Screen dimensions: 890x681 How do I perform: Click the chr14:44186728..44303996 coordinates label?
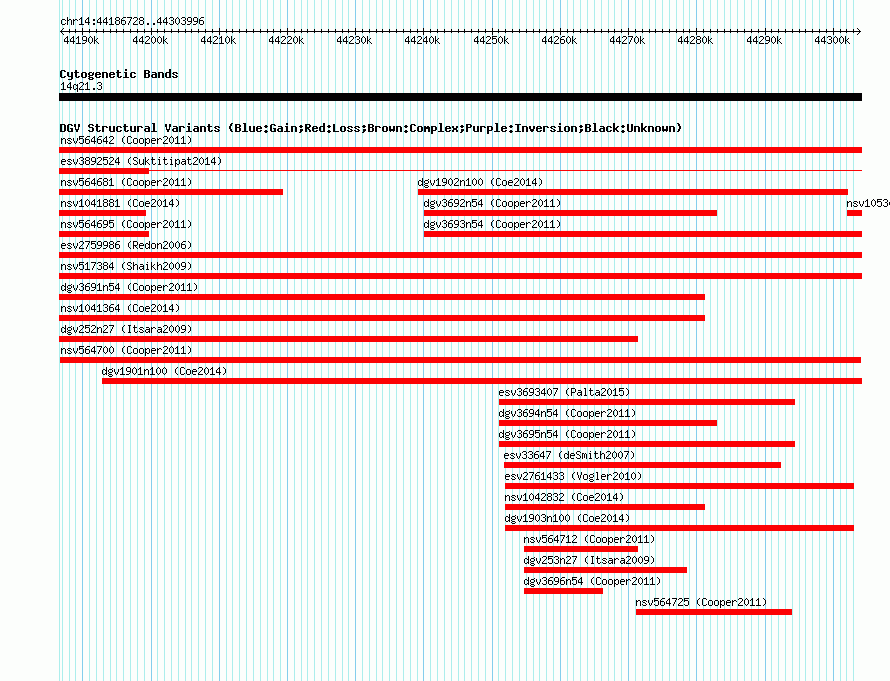point(132,21)
